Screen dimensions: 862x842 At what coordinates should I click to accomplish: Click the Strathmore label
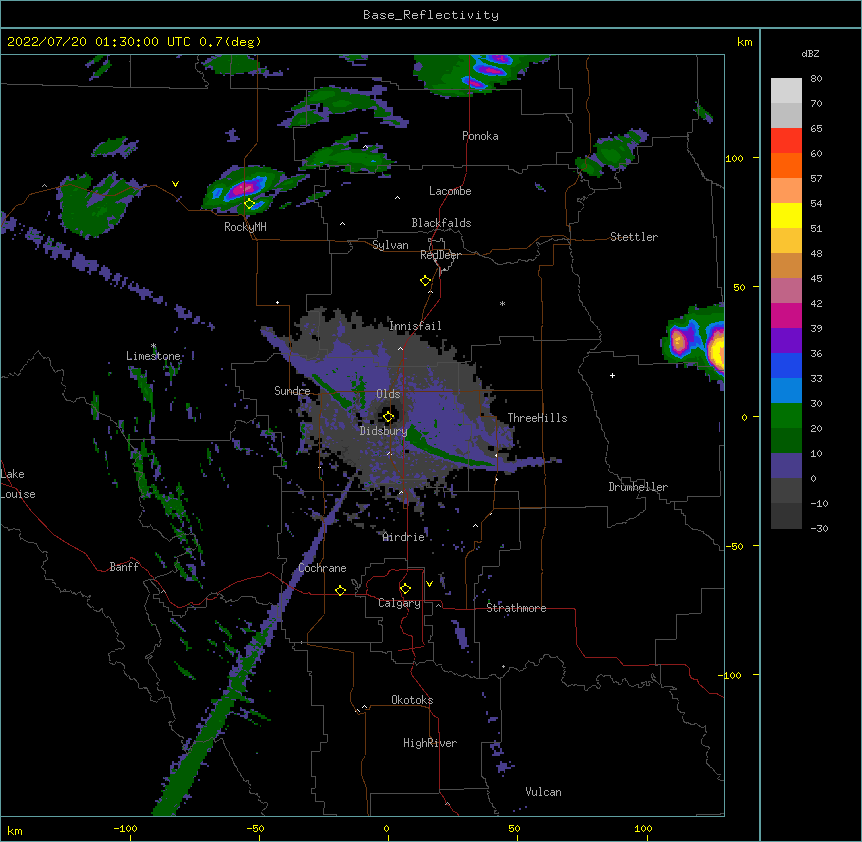coord(516,608)
